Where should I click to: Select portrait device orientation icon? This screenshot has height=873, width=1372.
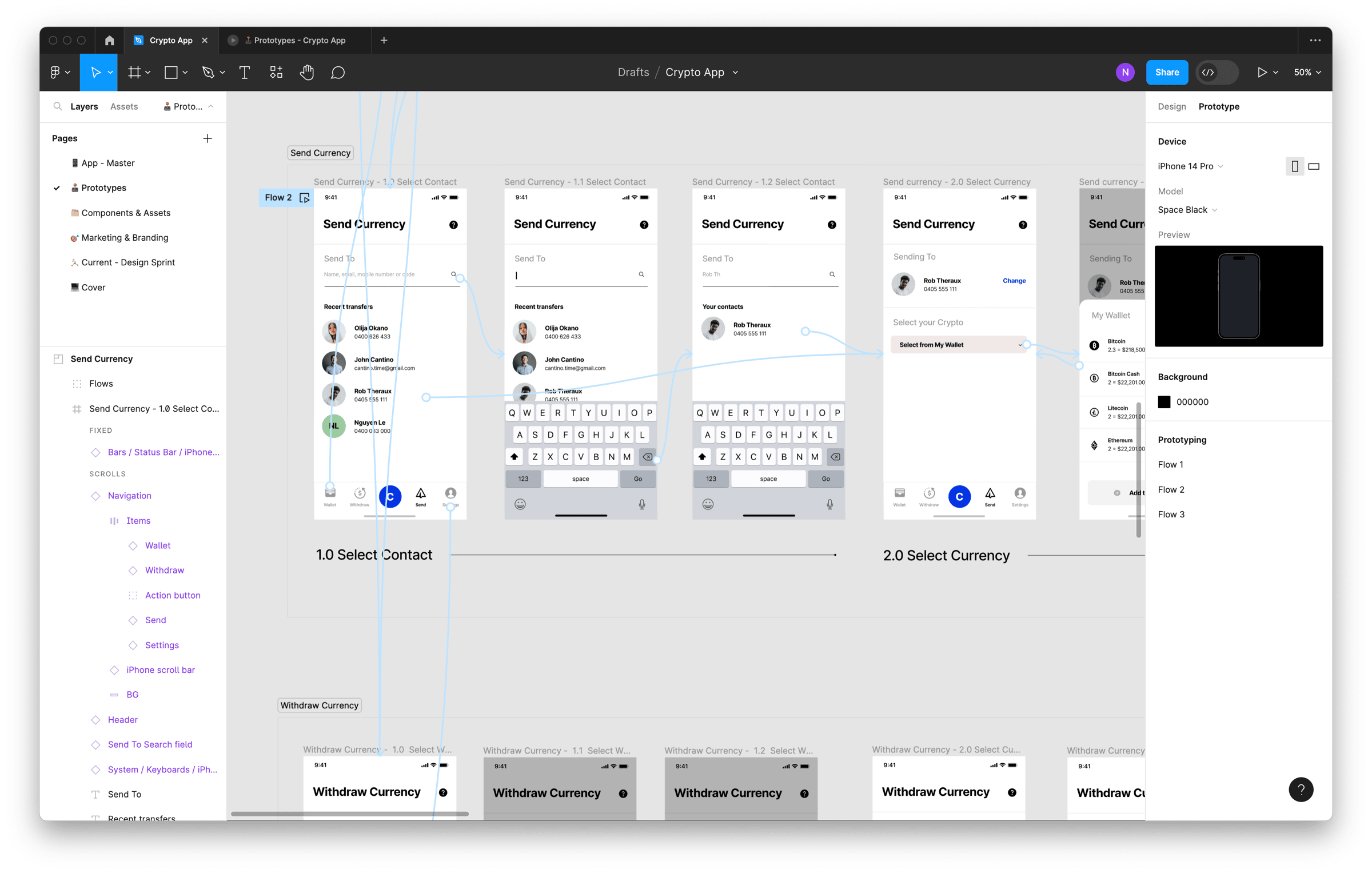1295,166
